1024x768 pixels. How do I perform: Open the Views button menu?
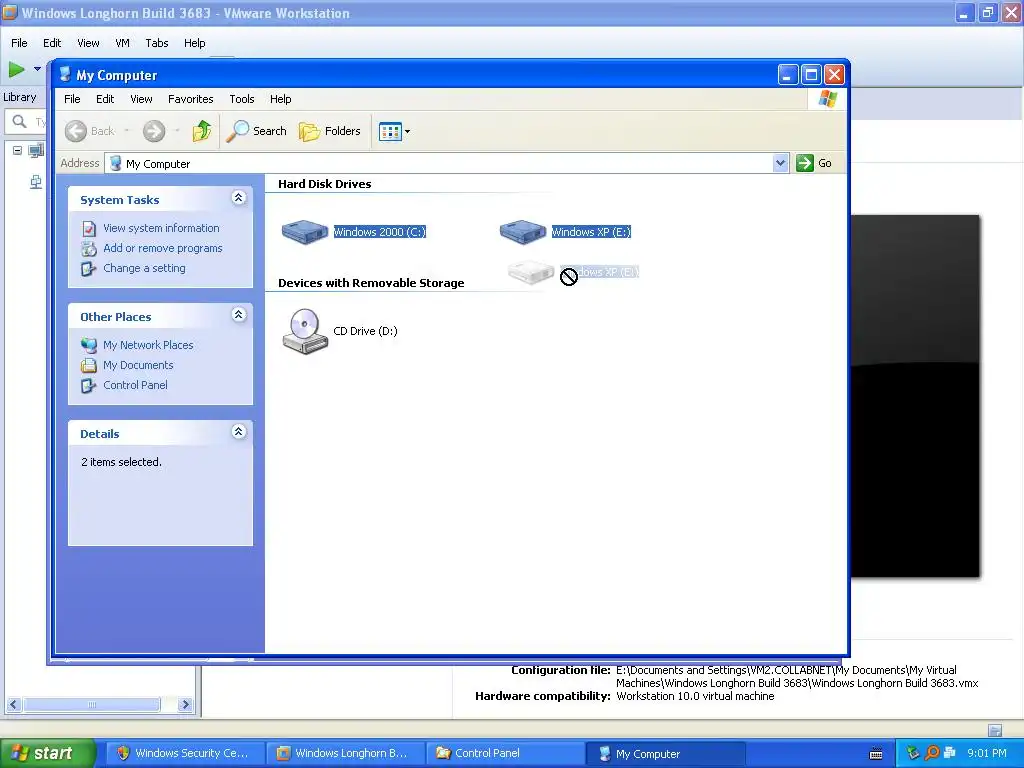394,131
